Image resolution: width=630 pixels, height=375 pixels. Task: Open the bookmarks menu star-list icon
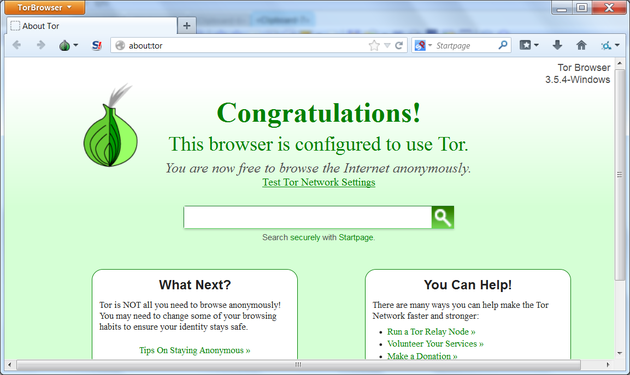point(529,45)
